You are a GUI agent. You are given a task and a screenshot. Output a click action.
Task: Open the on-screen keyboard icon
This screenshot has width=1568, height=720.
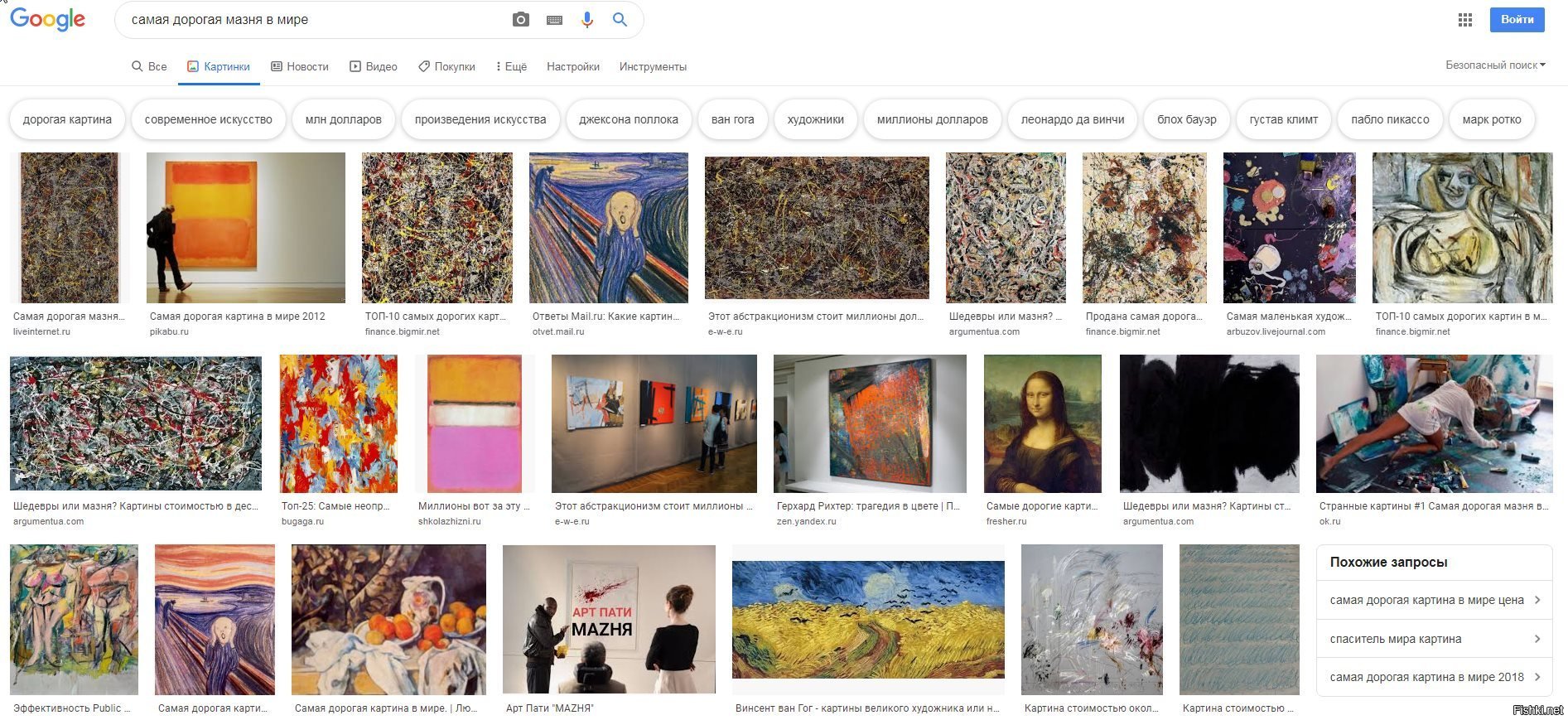[555, 20]
